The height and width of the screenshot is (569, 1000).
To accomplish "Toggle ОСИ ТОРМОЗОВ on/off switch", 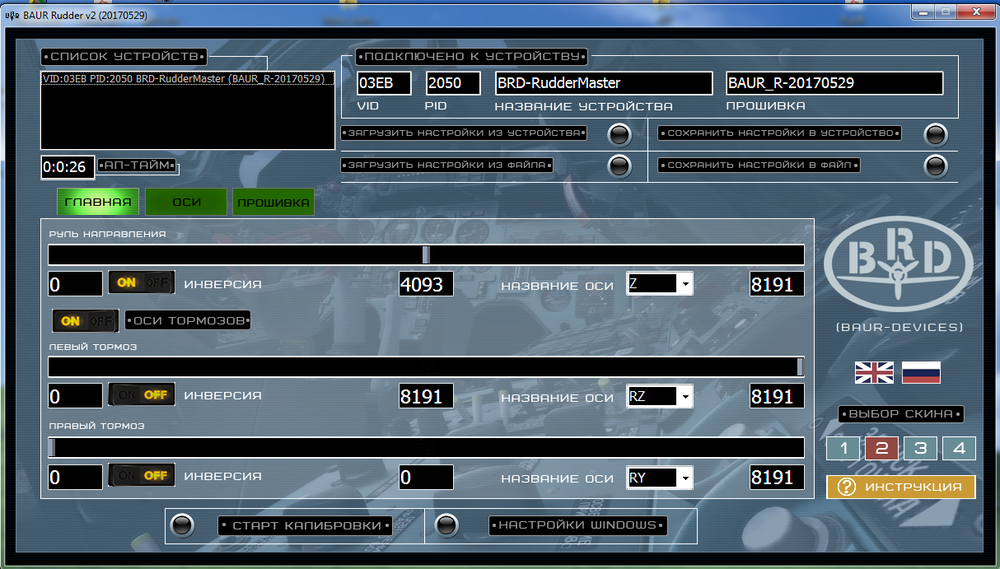I will coord(85,321).
